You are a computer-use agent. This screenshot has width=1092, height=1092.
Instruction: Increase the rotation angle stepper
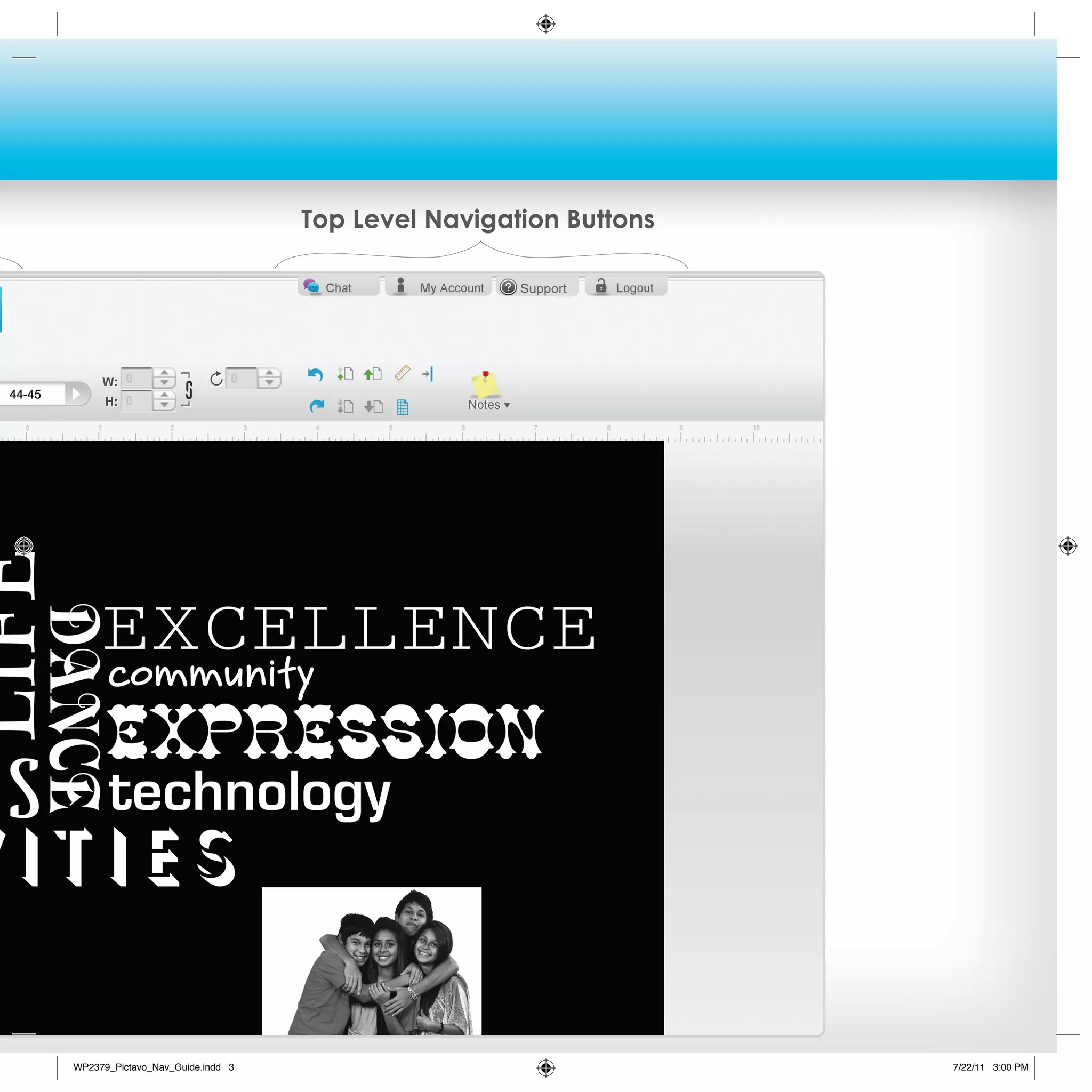point(270,373)
